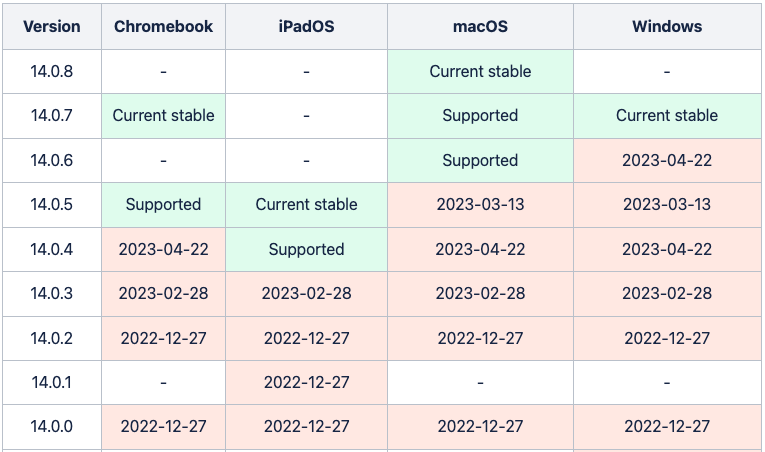Click the Windows column header
The width and height of the screenshot is (765, 452).
tap(667, 26)
